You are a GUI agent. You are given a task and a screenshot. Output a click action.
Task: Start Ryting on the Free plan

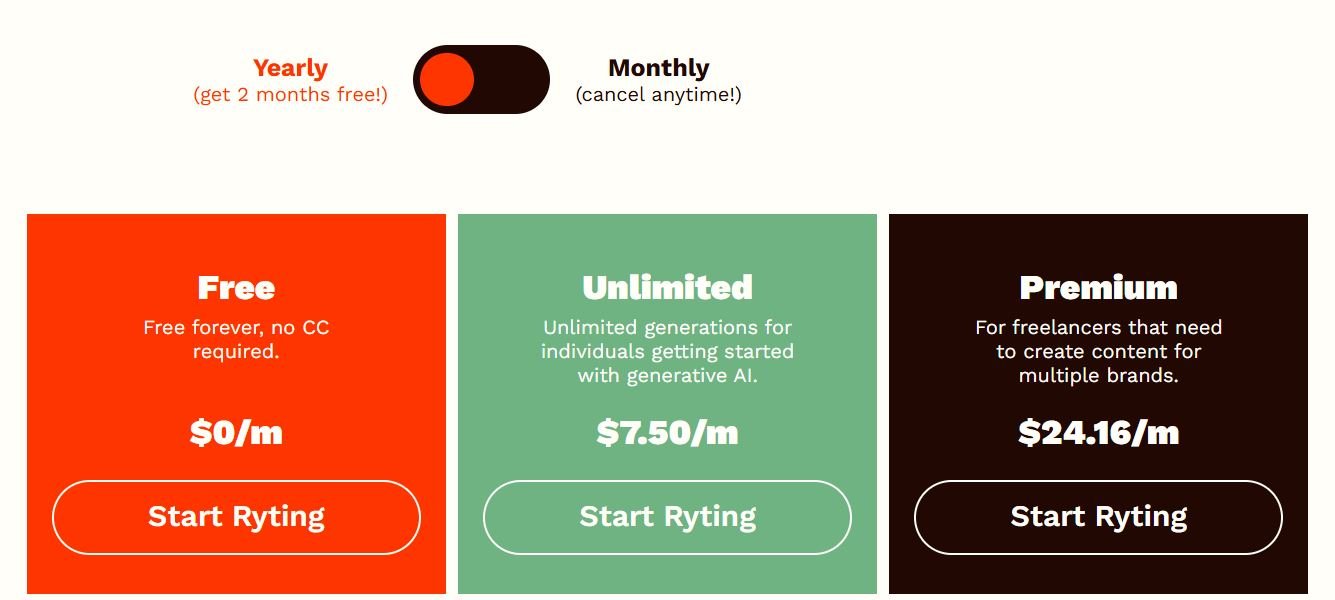coord(236,517)
